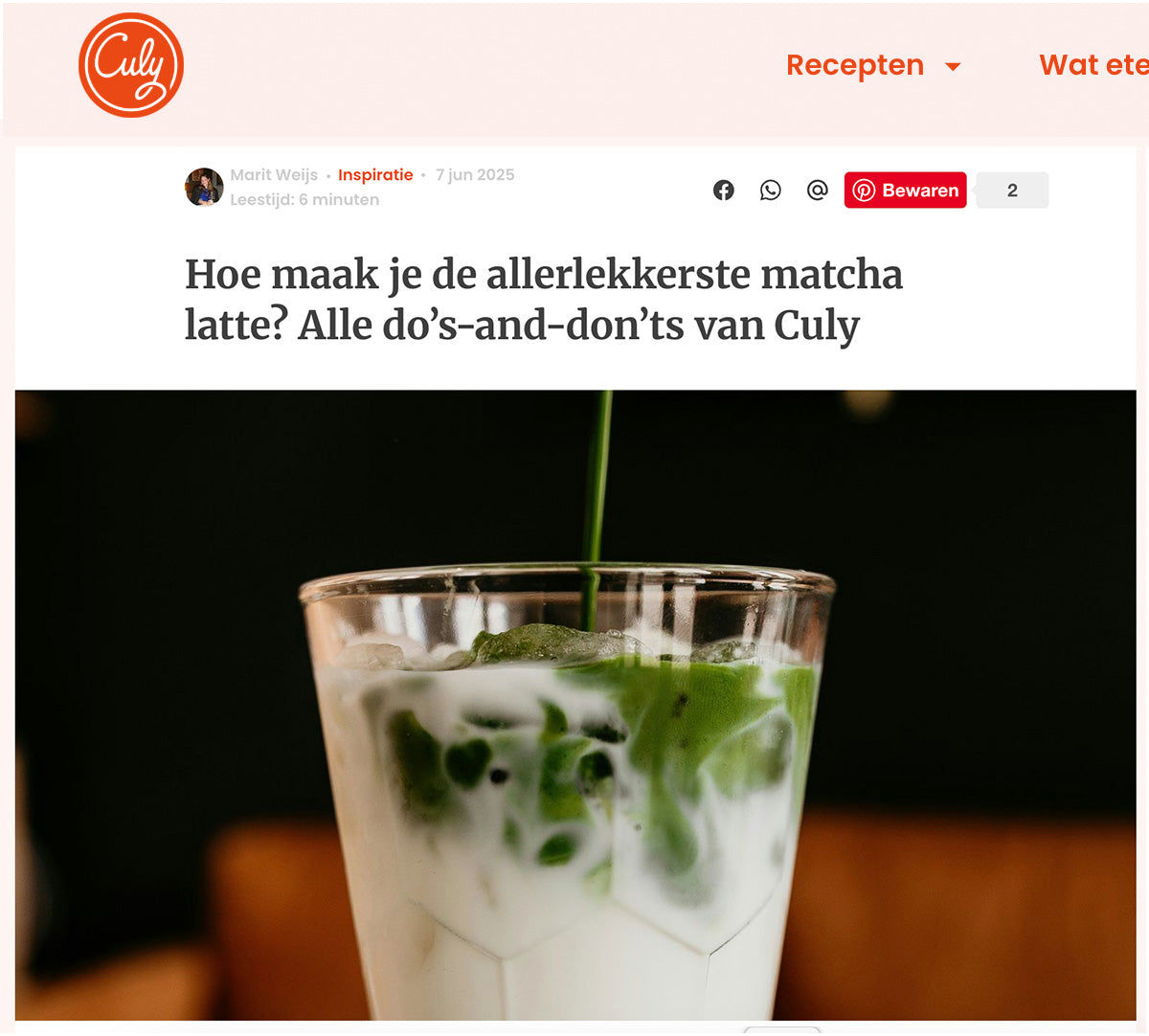Click the matcha latte article headline
Screen dimensions: 1149x1036
point(543,300)
